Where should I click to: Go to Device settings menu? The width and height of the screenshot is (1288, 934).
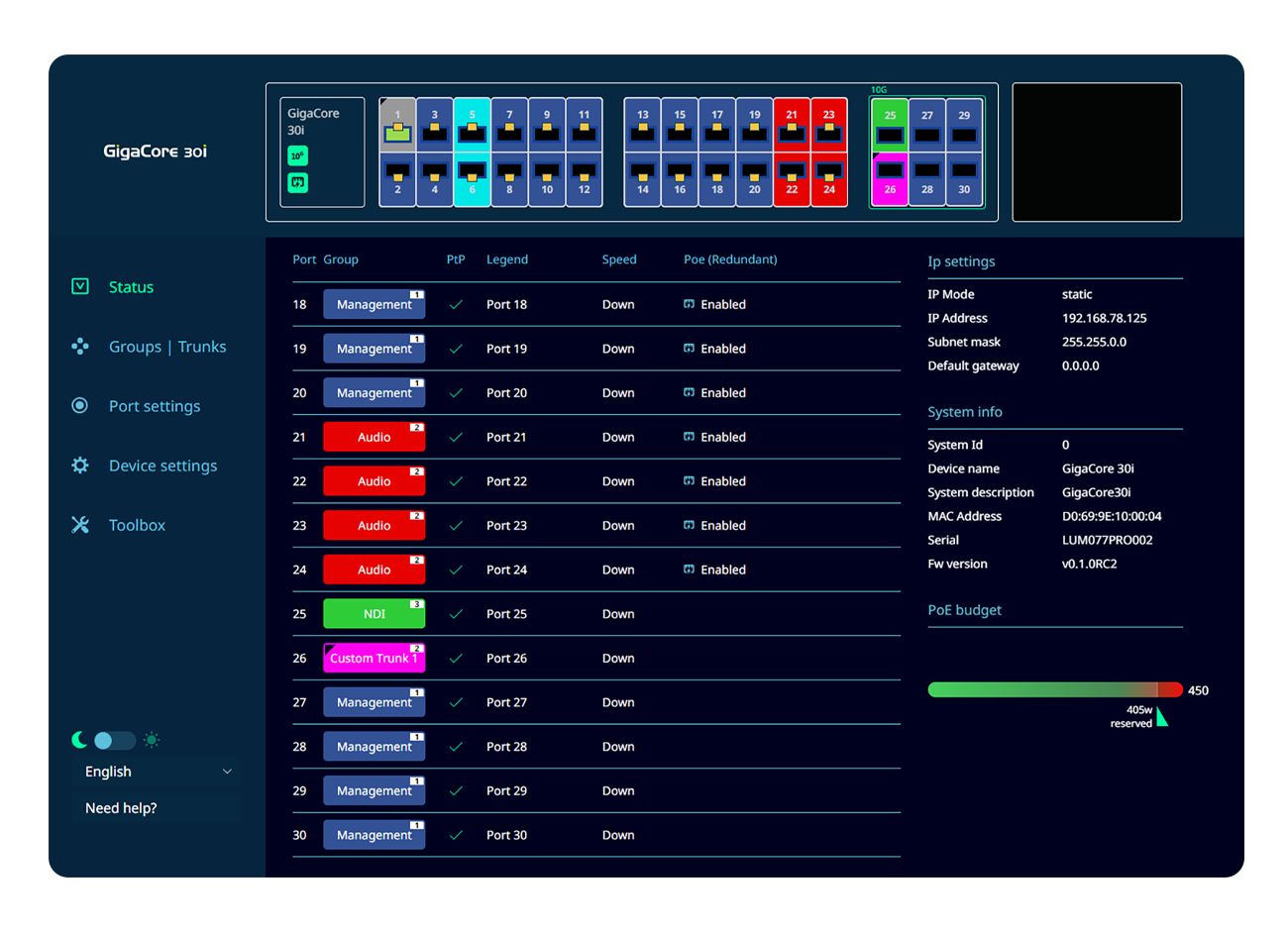pos(162,466)
